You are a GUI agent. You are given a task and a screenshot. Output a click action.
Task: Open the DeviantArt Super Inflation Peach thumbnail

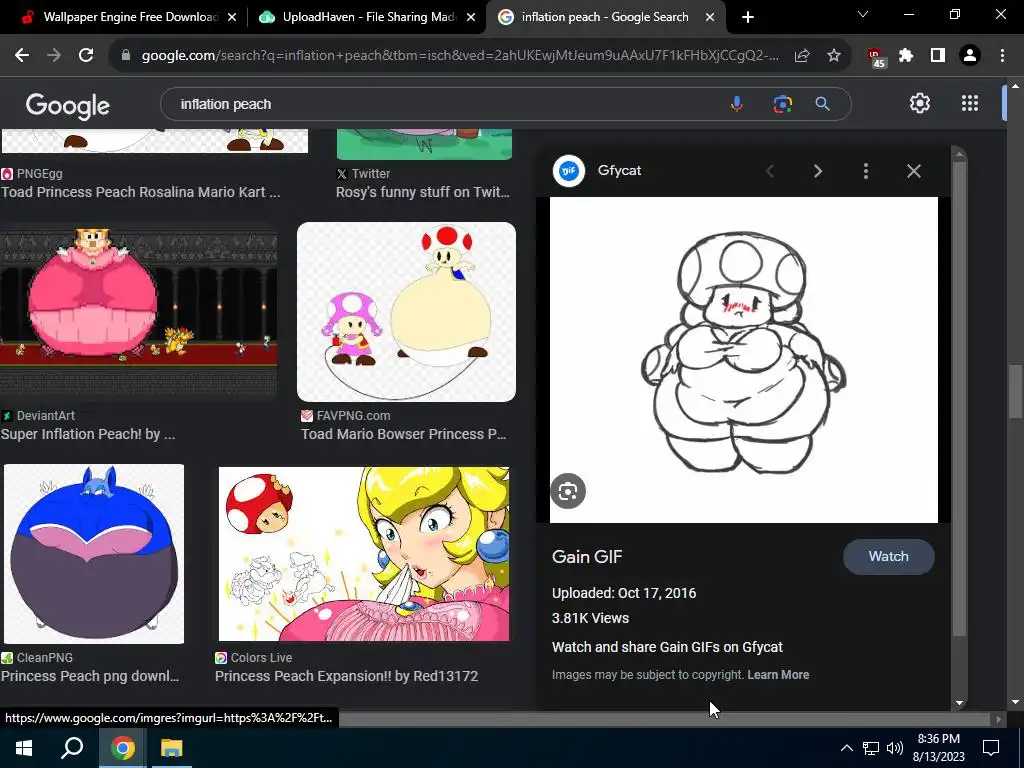[x=138, y=312]
